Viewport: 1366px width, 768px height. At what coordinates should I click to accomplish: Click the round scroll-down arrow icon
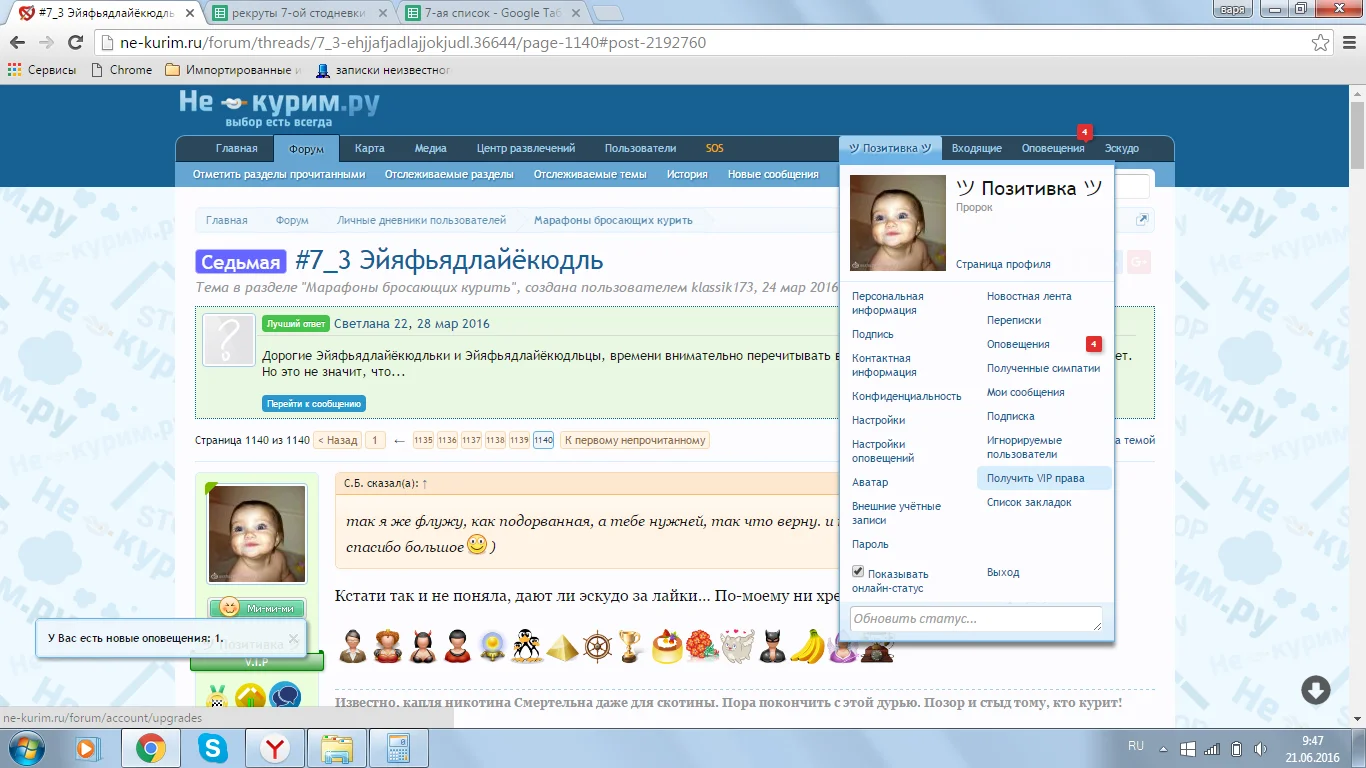[x=1315, y=690]
